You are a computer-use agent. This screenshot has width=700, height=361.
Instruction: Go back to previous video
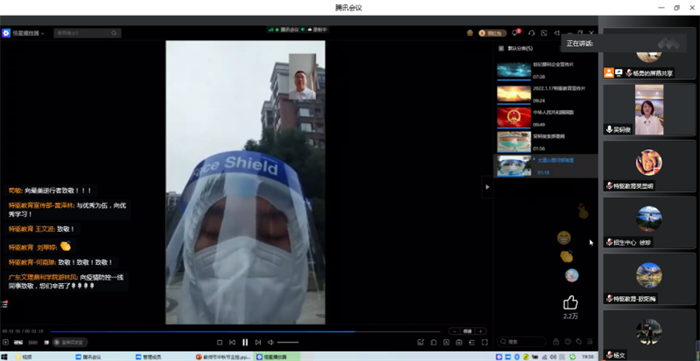232,342
